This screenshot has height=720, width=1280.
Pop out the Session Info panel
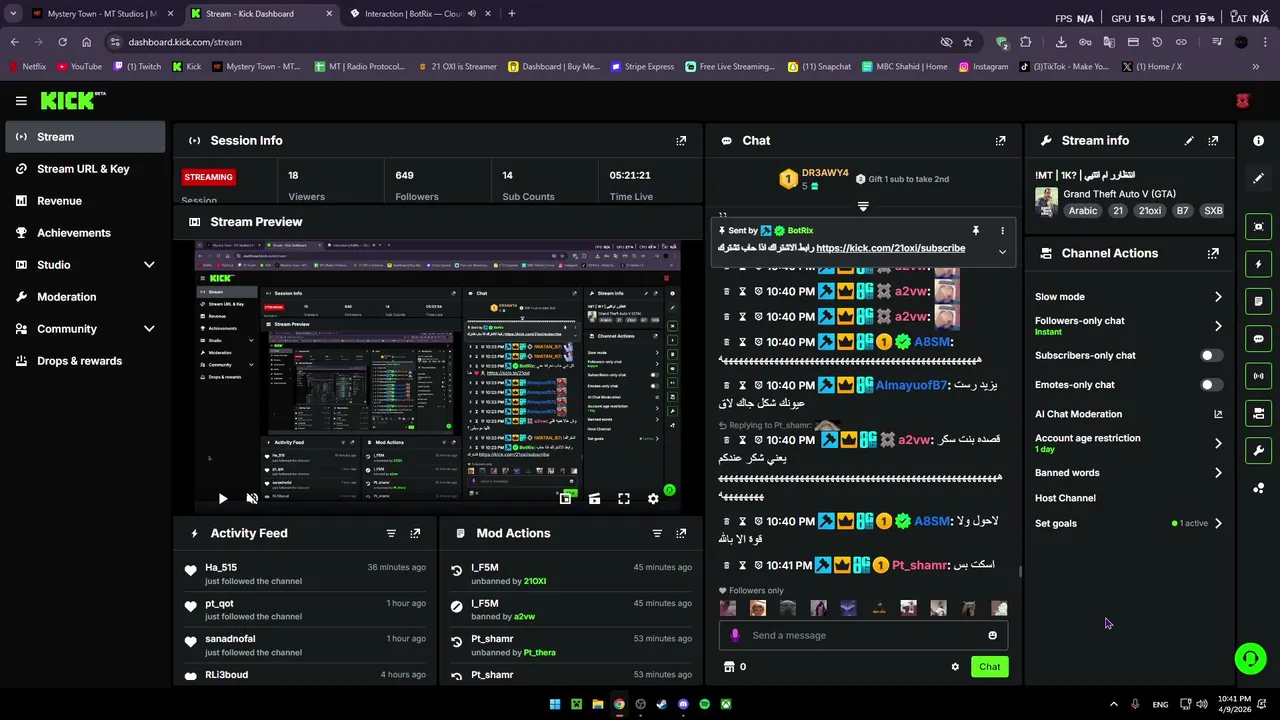681,141
